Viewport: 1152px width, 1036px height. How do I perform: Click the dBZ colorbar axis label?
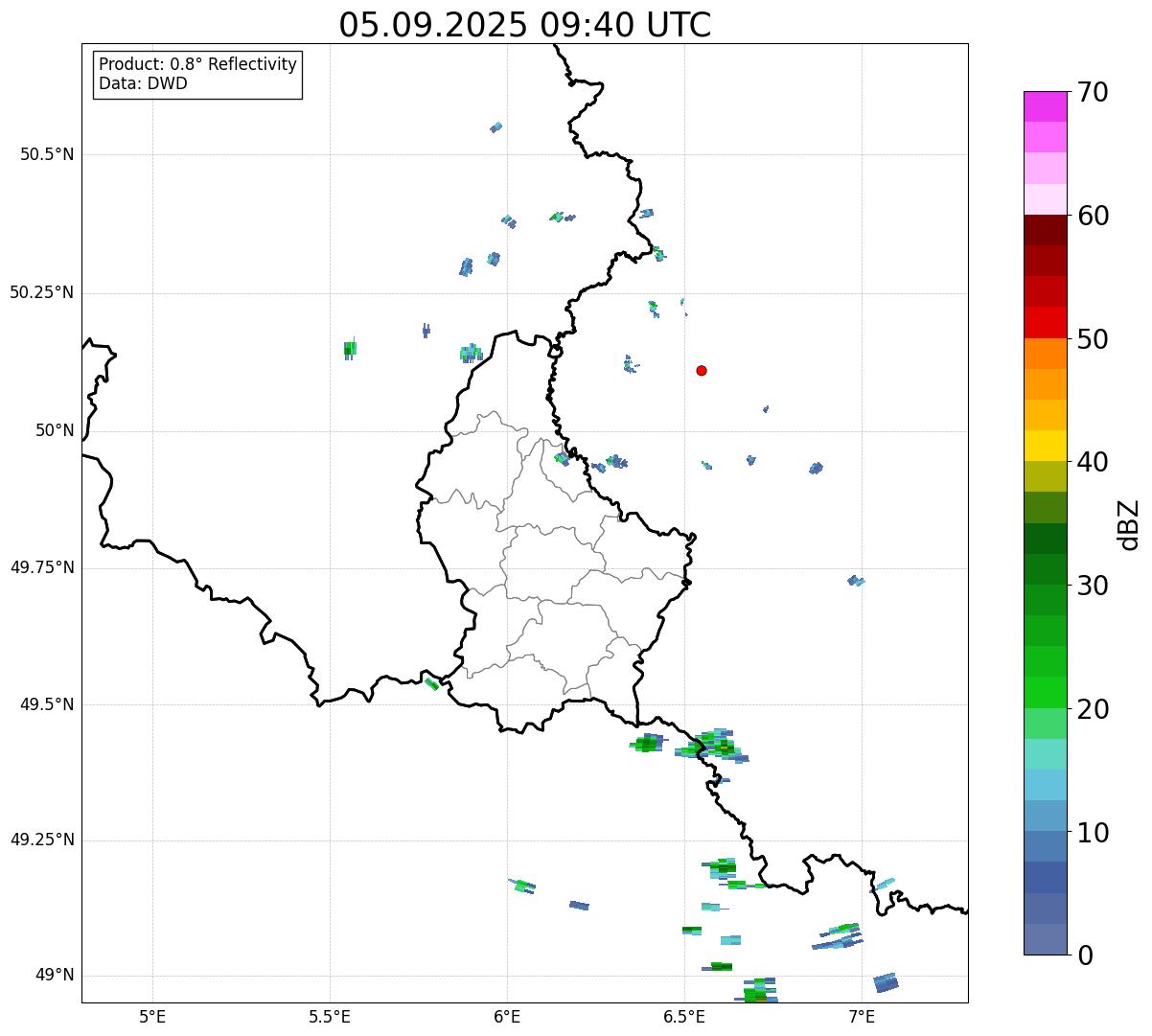tap(1129, 524)
